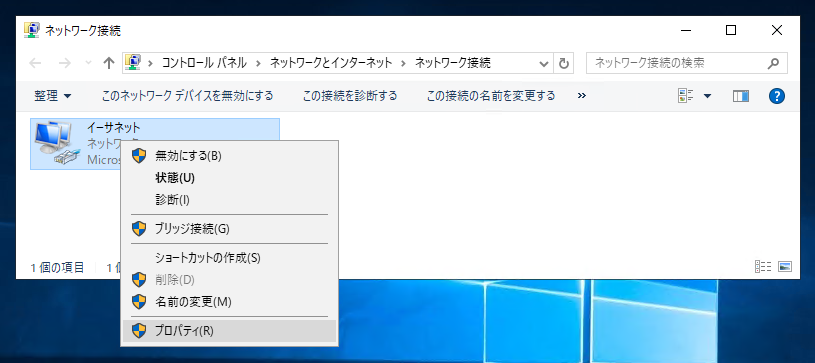Maximize the ネットワーク接続 window

point(731,30)
